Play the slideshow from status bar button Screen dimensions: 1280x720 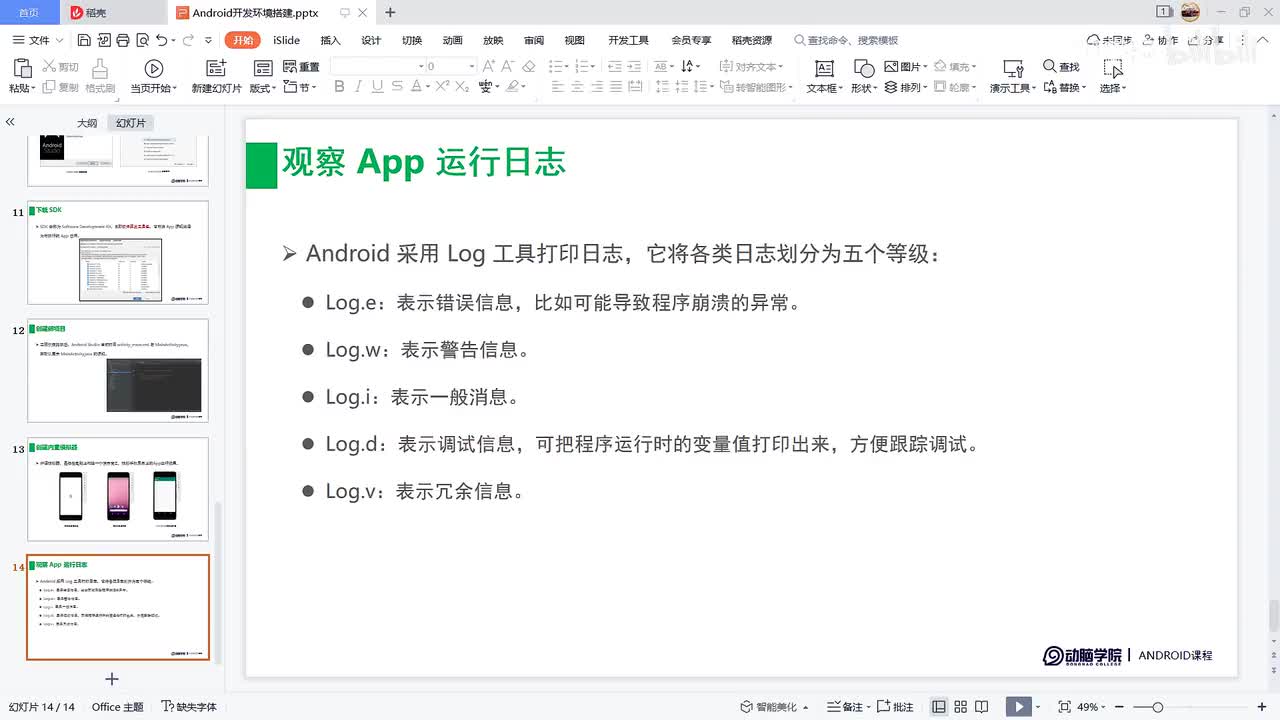click(x=1018, y=707)
